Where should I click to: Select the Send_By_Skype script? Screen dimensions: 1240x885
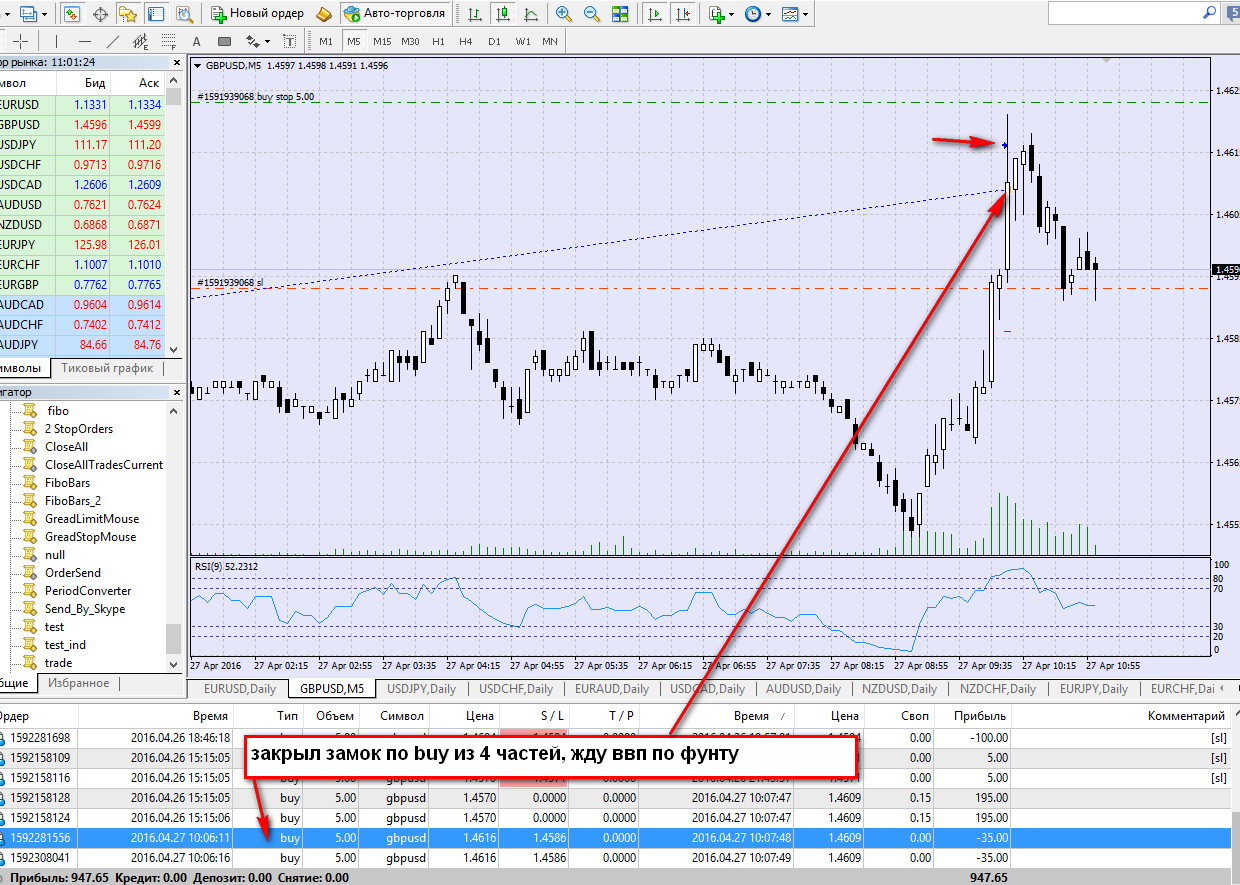85,609
